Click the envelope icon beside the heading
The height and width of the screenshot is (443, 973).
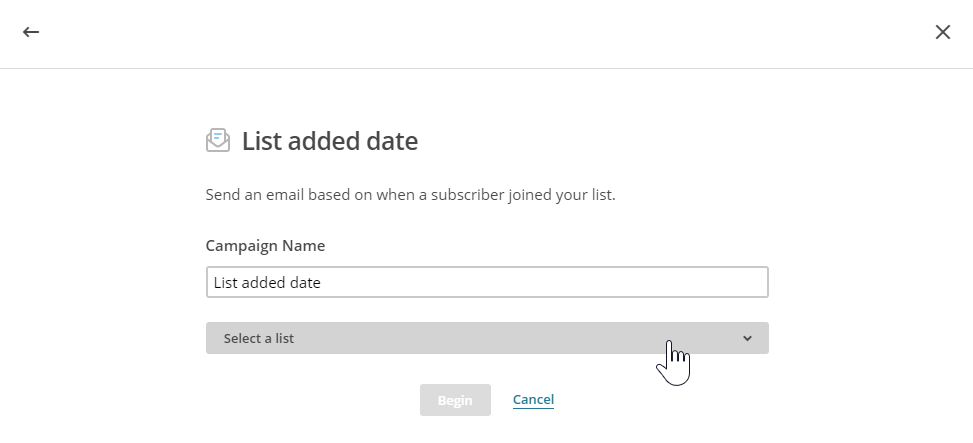tap(217, 141)
